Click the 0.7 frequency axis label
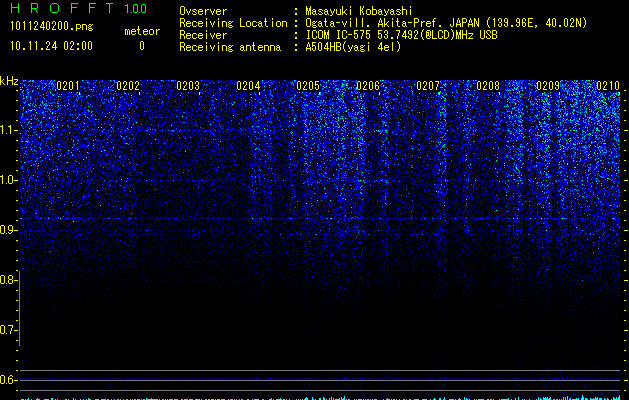Screen dimensions: 629x400 (7, 330)
